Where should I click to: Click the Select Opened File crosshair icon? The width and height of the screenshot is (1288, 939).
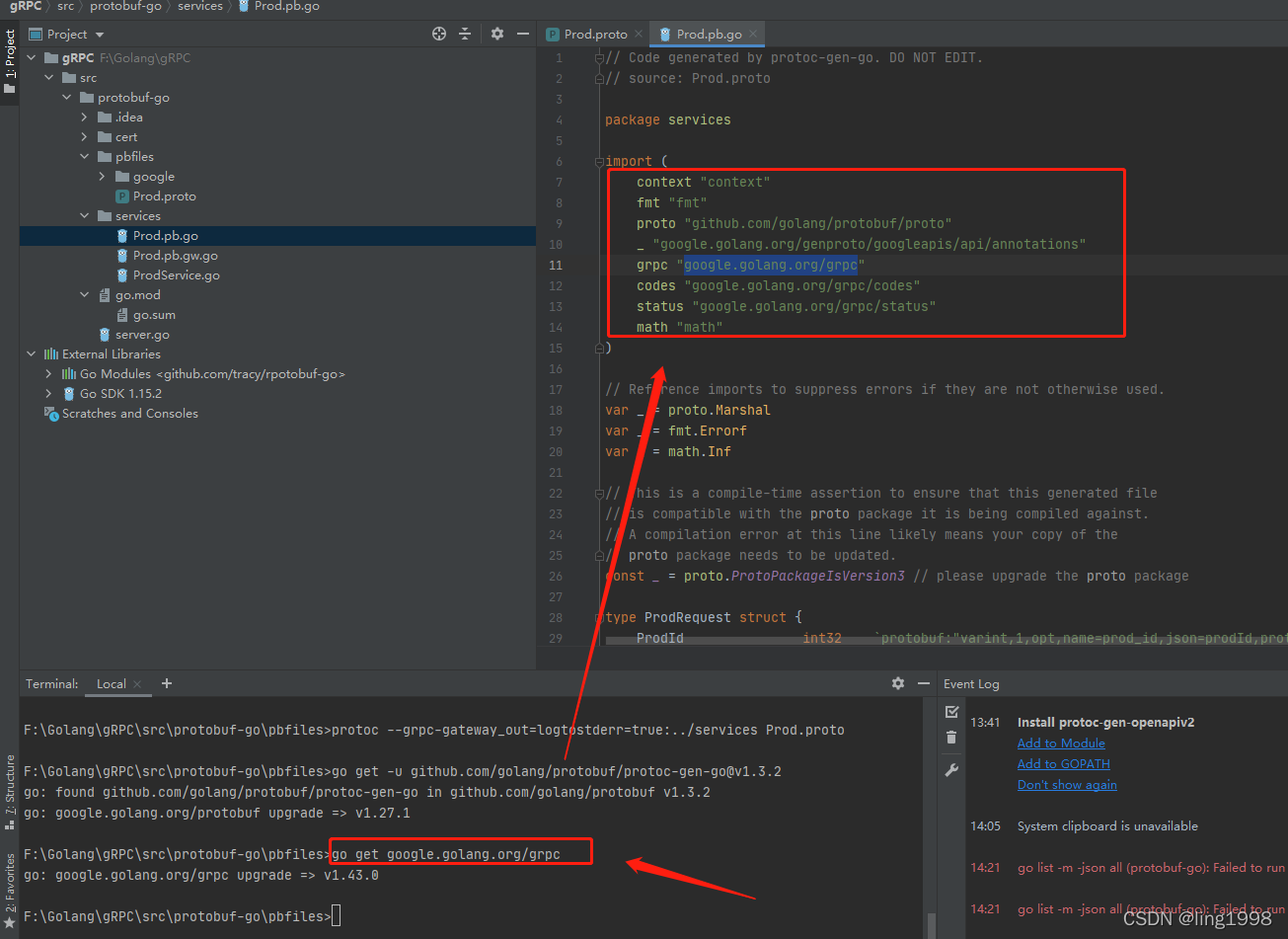pos(438,33)
